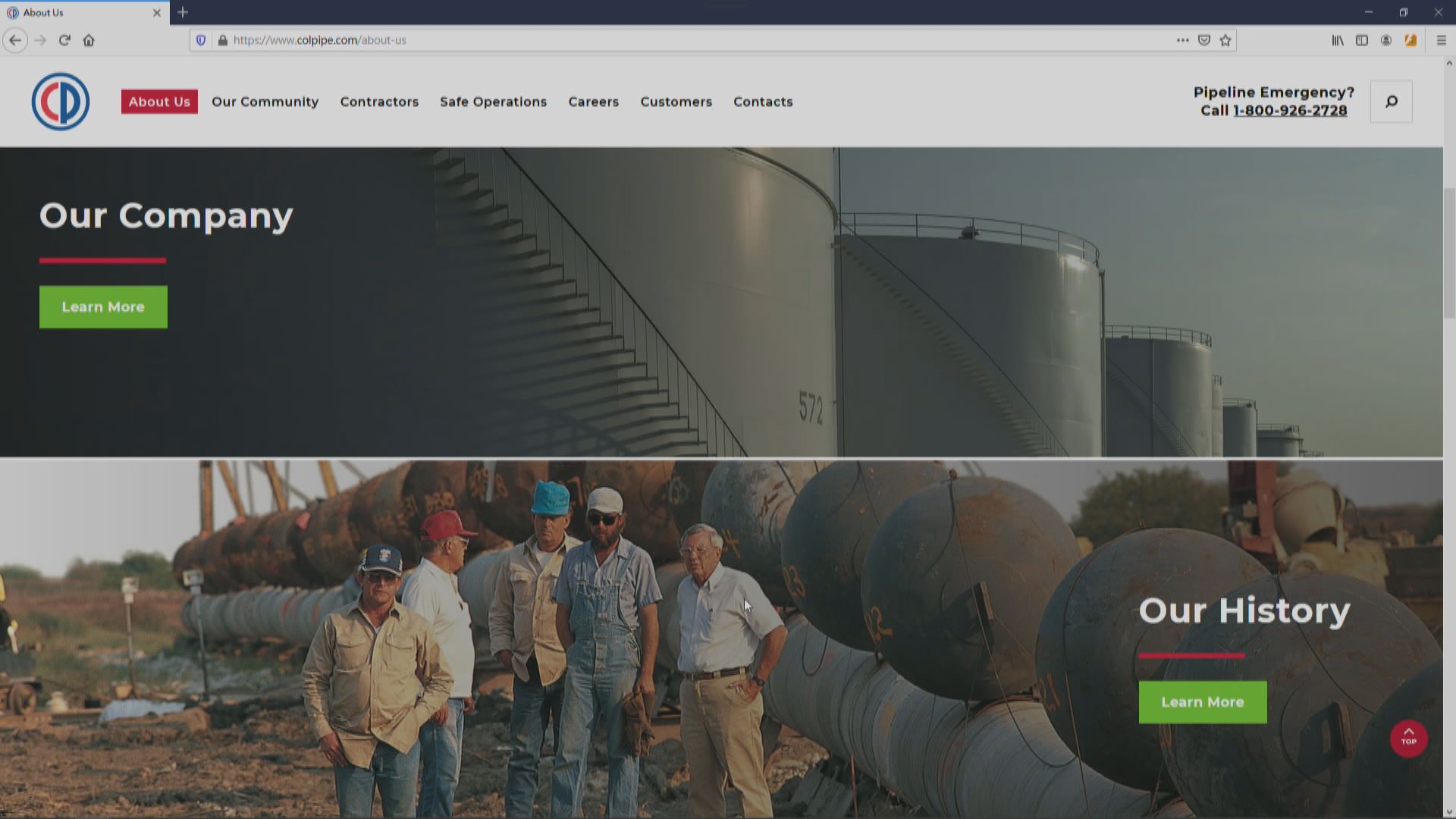This screenshot has width=1456, height=819.
Task: Open tracking protection shield icon
Action: 201,40
